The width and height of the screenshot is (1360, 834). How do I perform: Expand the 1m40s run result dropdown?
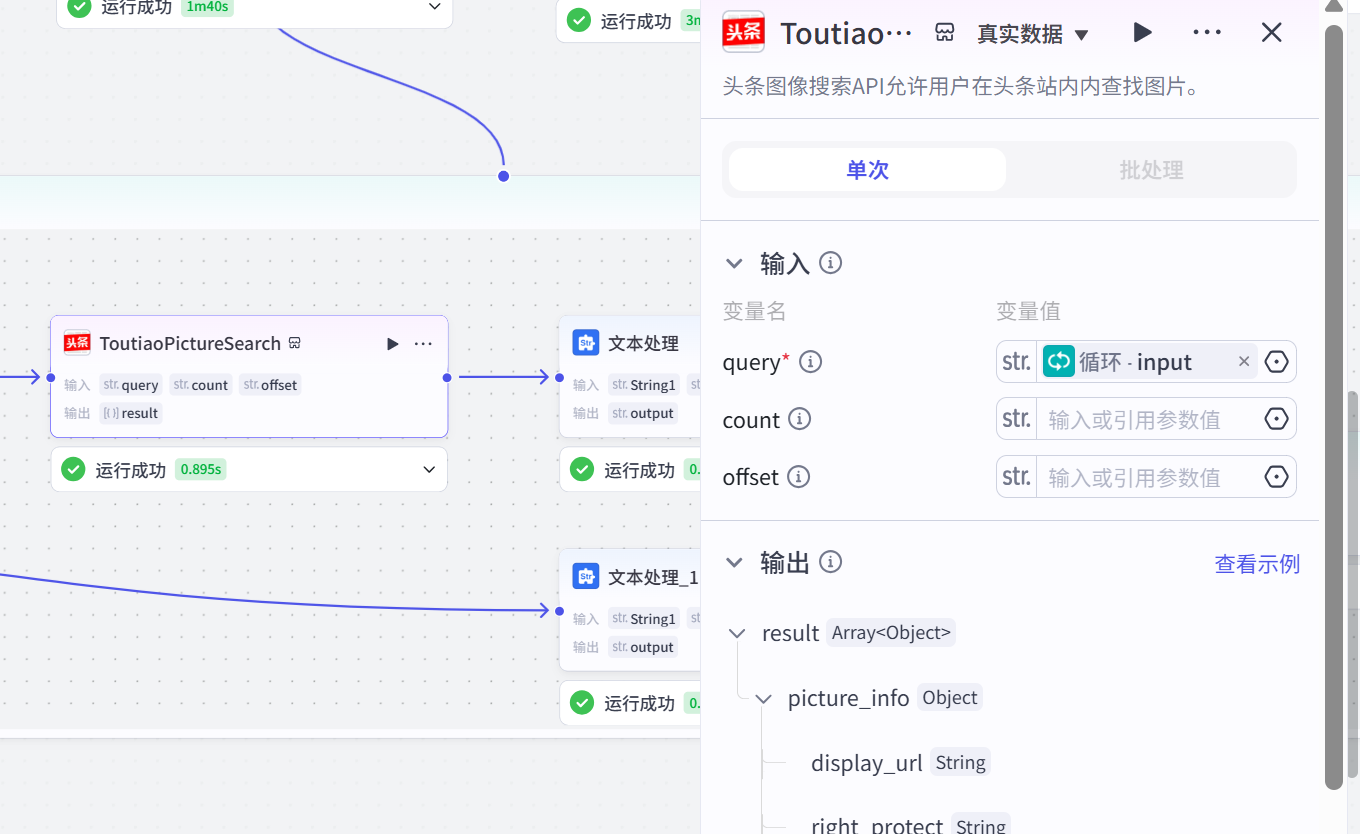[434, 7]
